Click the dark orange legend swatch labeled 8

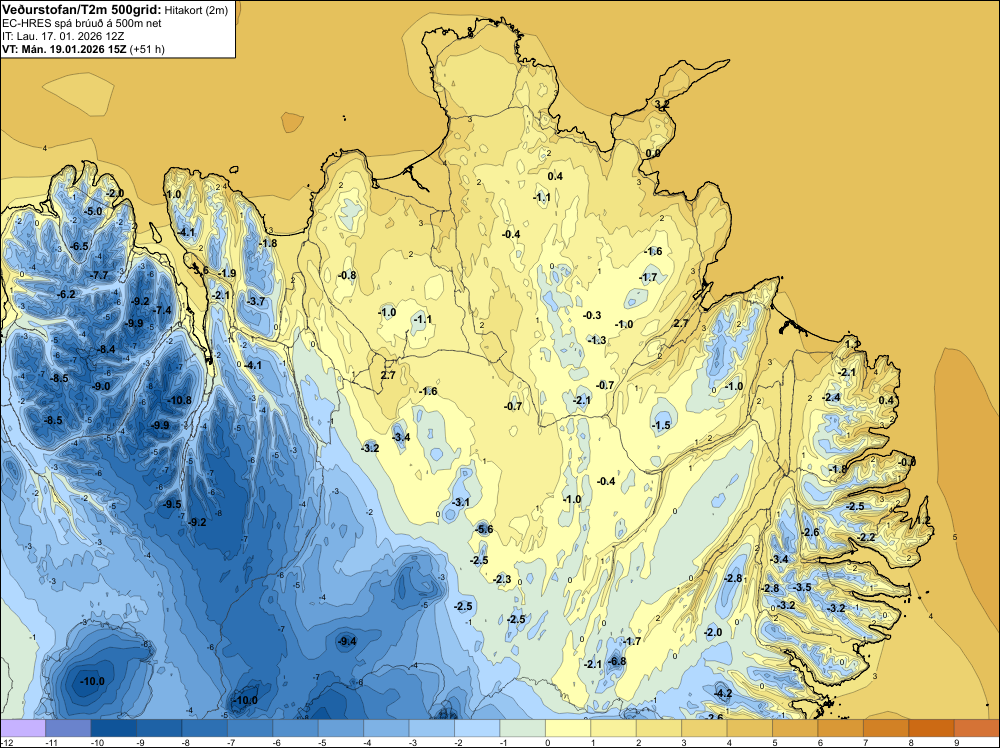931,728
